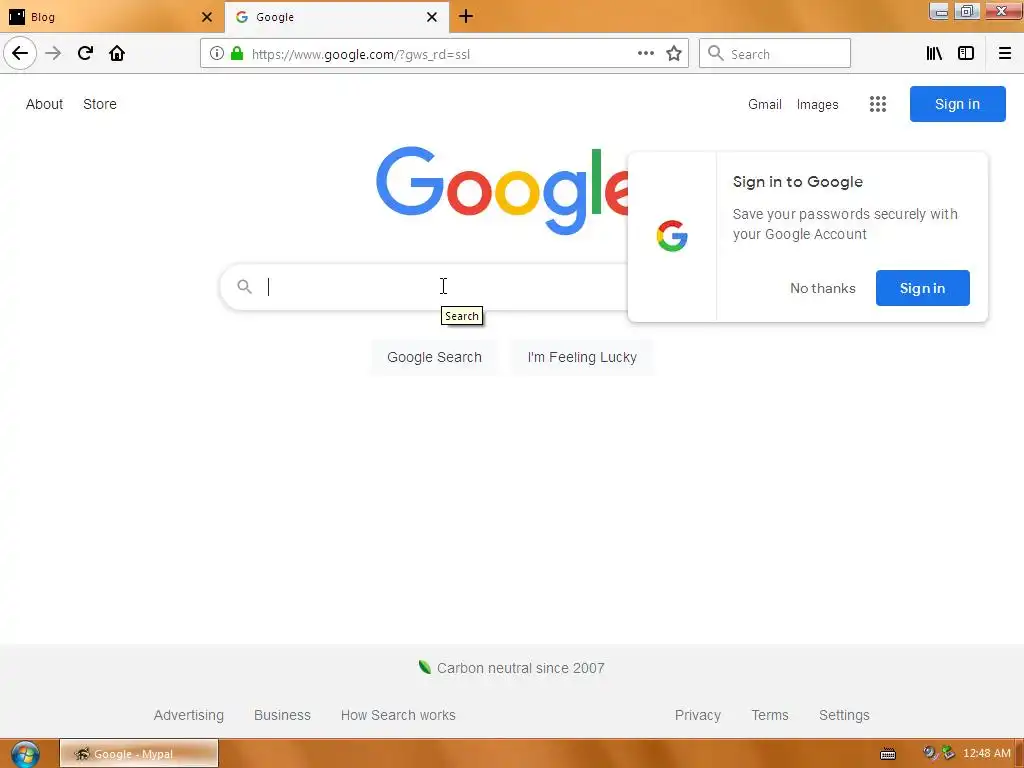Viewport: 1024px width, 768px height.
Task: Open the Advertising footer link
Action: click(x=189, y=715)
